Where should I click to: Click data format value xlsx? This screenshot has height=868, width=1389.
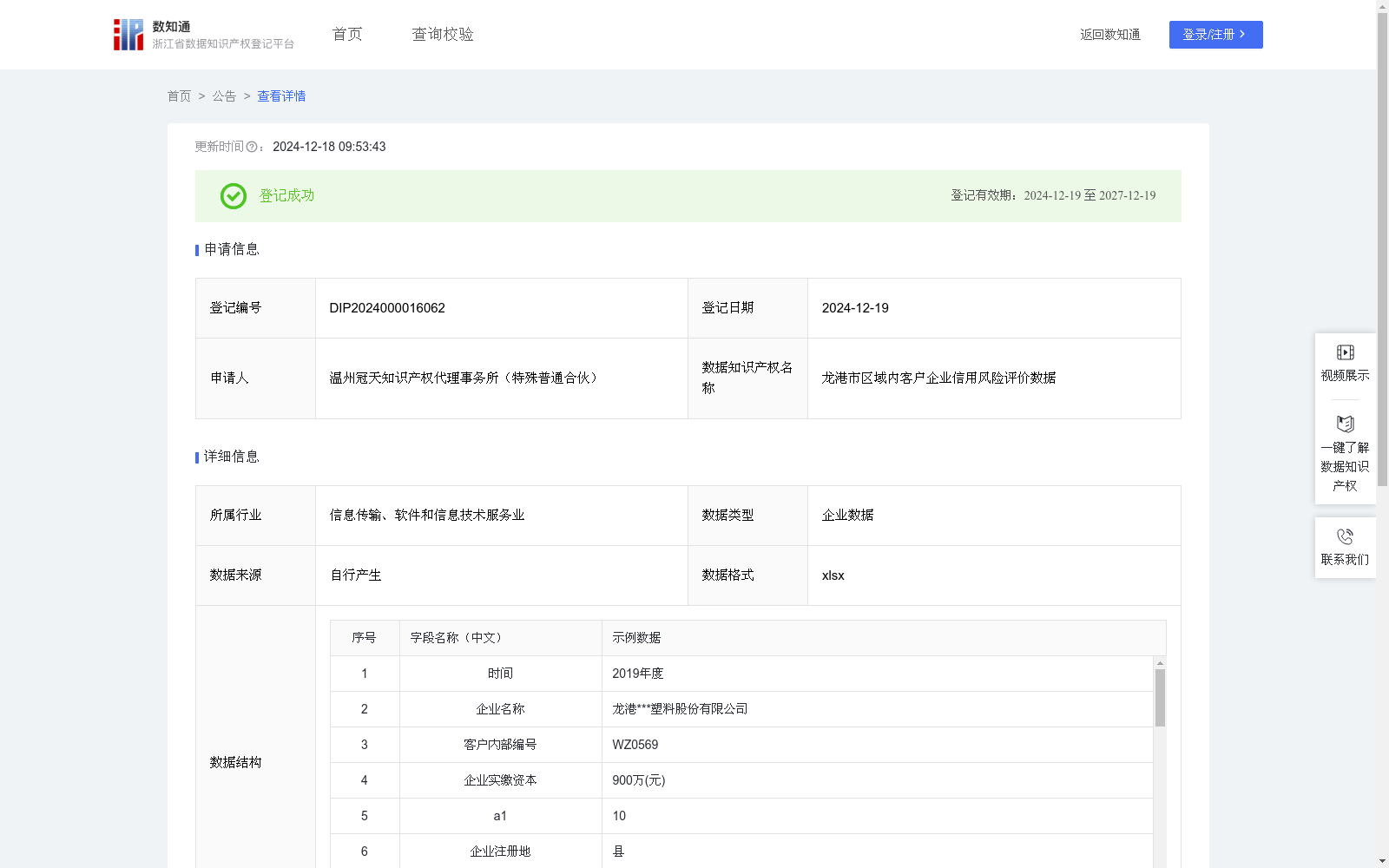[833, 575]
